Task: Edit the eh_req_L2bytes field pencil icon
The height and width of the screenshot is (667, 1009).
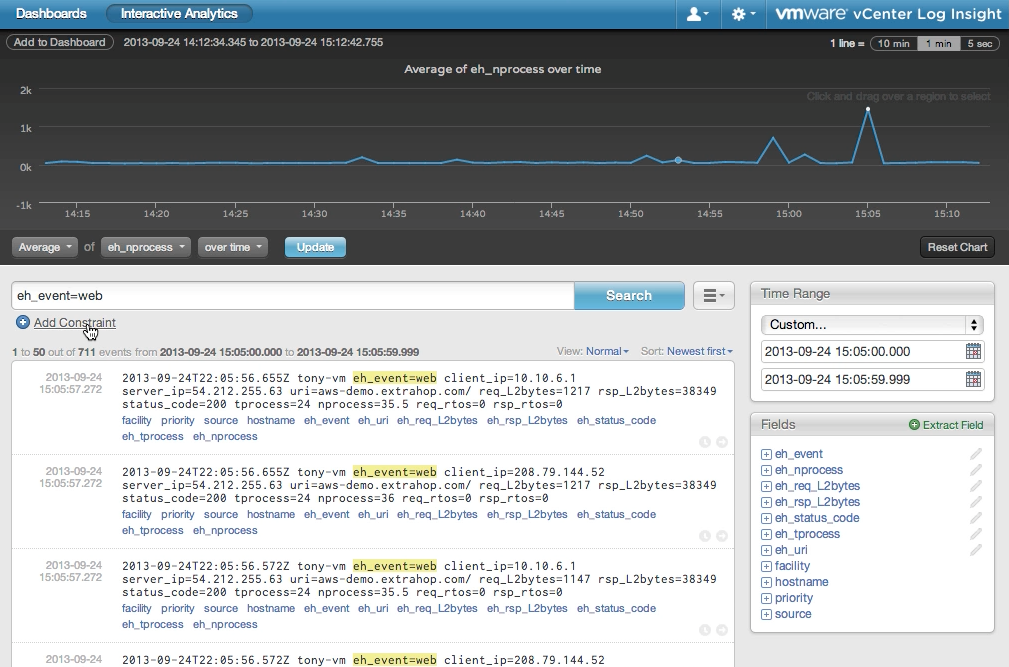Action: pos(976,486)
